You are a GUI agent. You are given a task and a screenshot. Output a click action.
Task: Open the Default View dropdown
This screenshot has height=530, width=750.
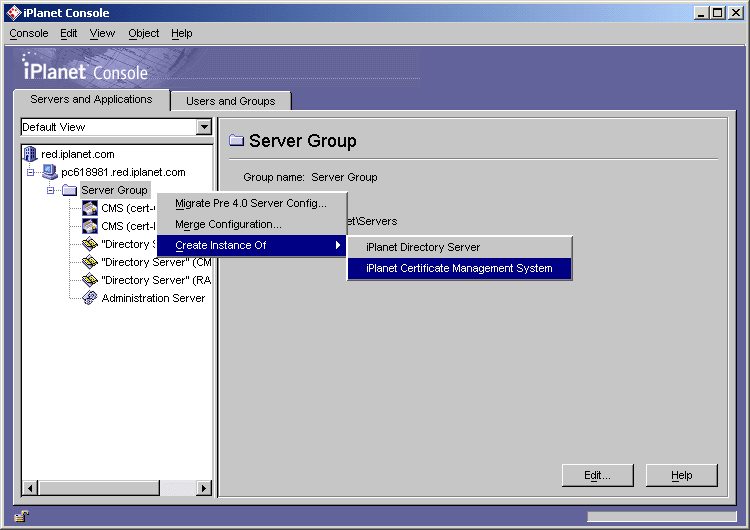click(x=204, y=127)
